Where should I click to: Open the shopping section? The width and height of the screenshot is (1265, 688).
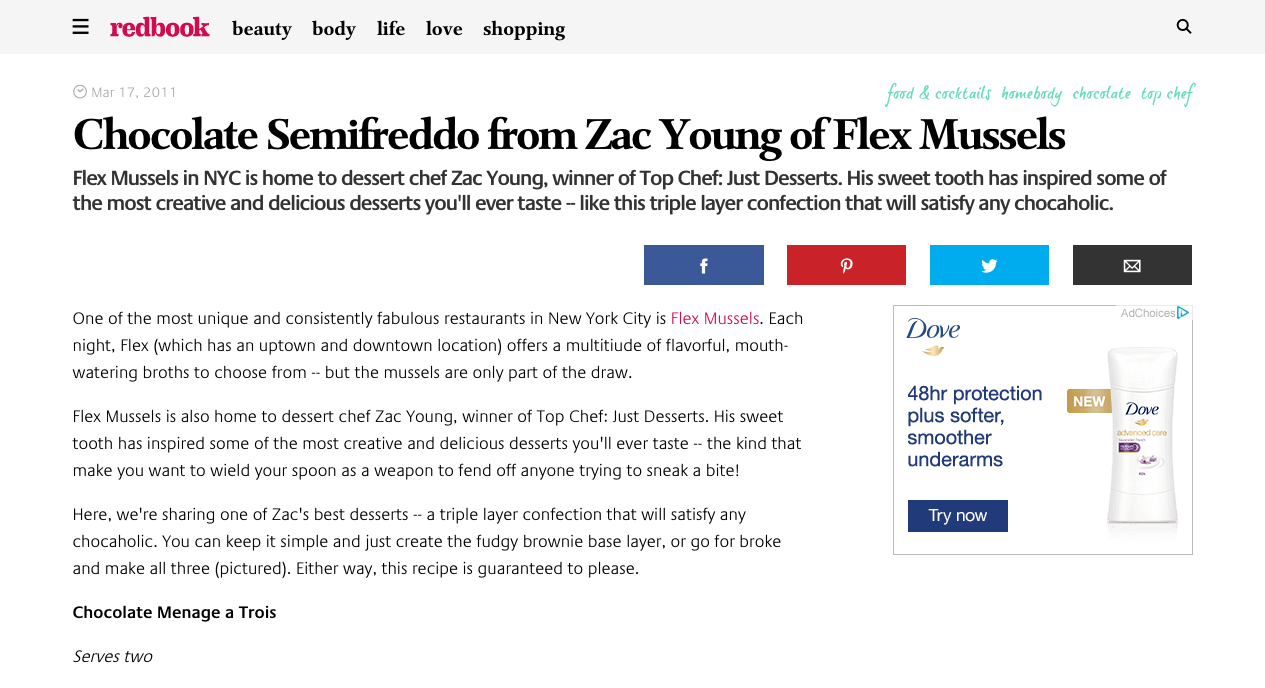pos(524,29)
